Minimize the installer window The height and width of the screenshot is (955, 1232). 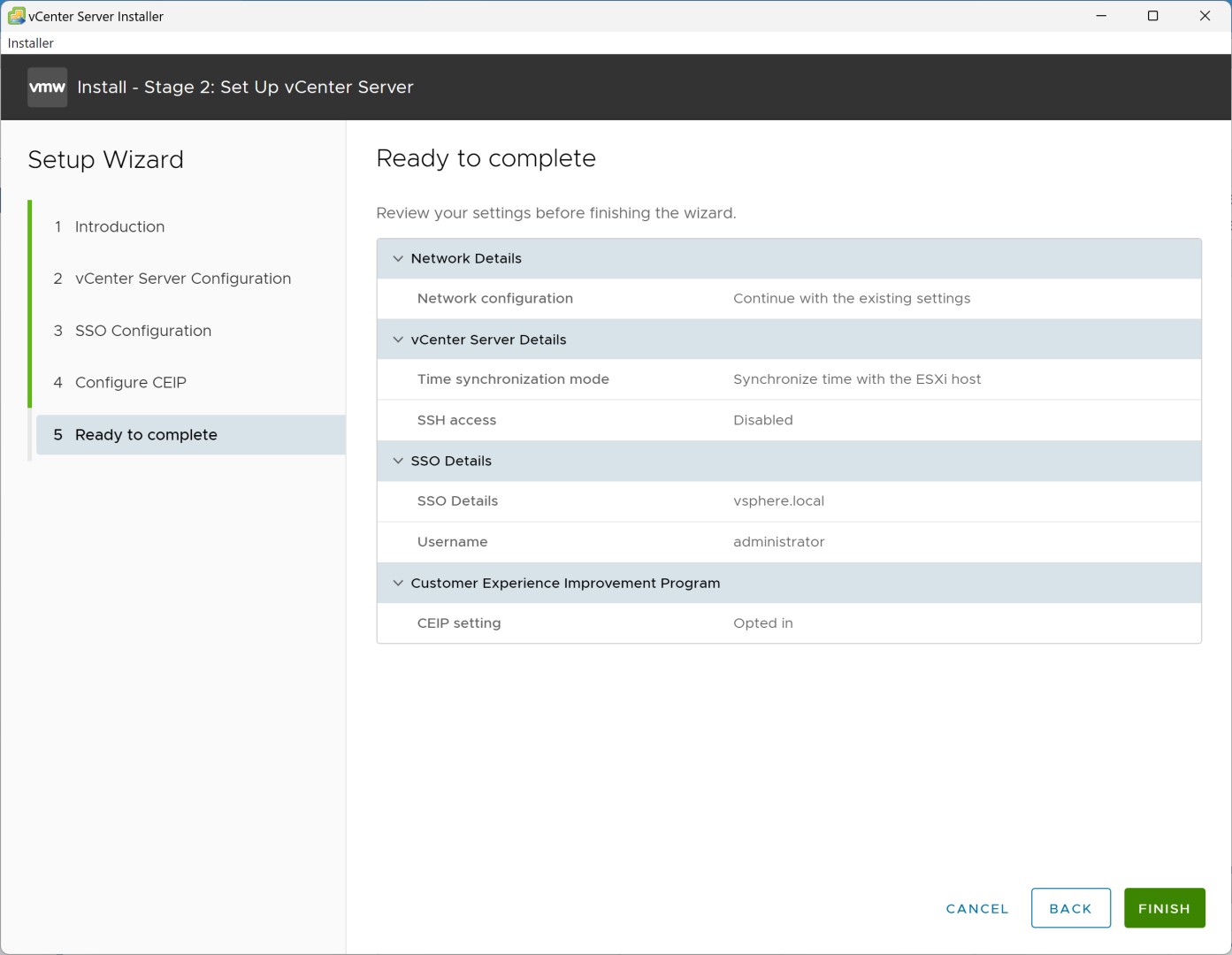[1101, 16]
